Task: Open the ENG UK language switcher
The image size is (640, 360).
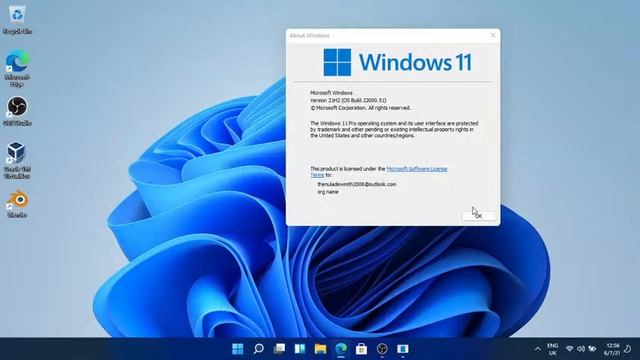Action: pos(552,349)
